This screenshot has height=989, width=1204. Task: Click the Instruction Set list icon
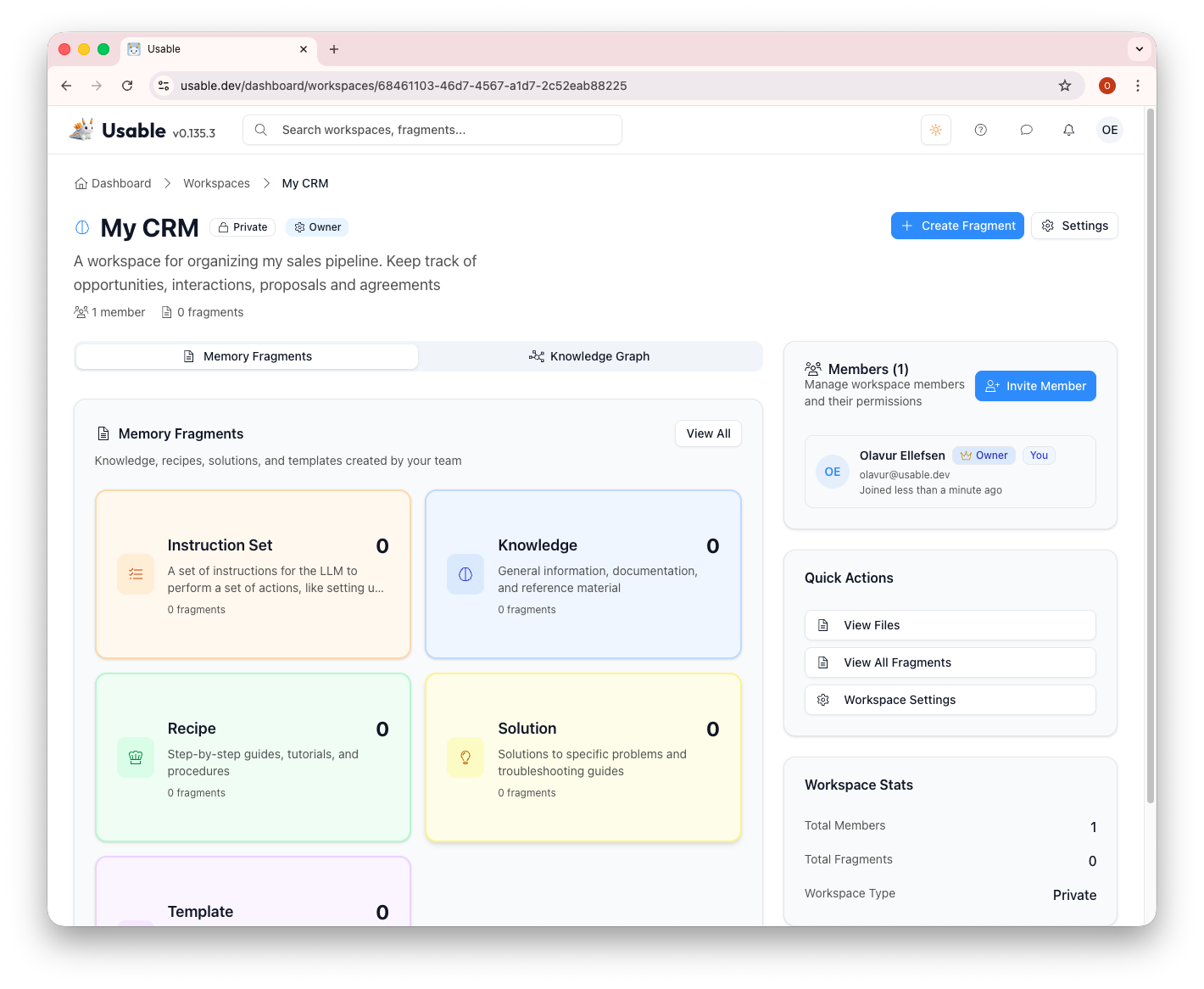[x=136, y=574]
